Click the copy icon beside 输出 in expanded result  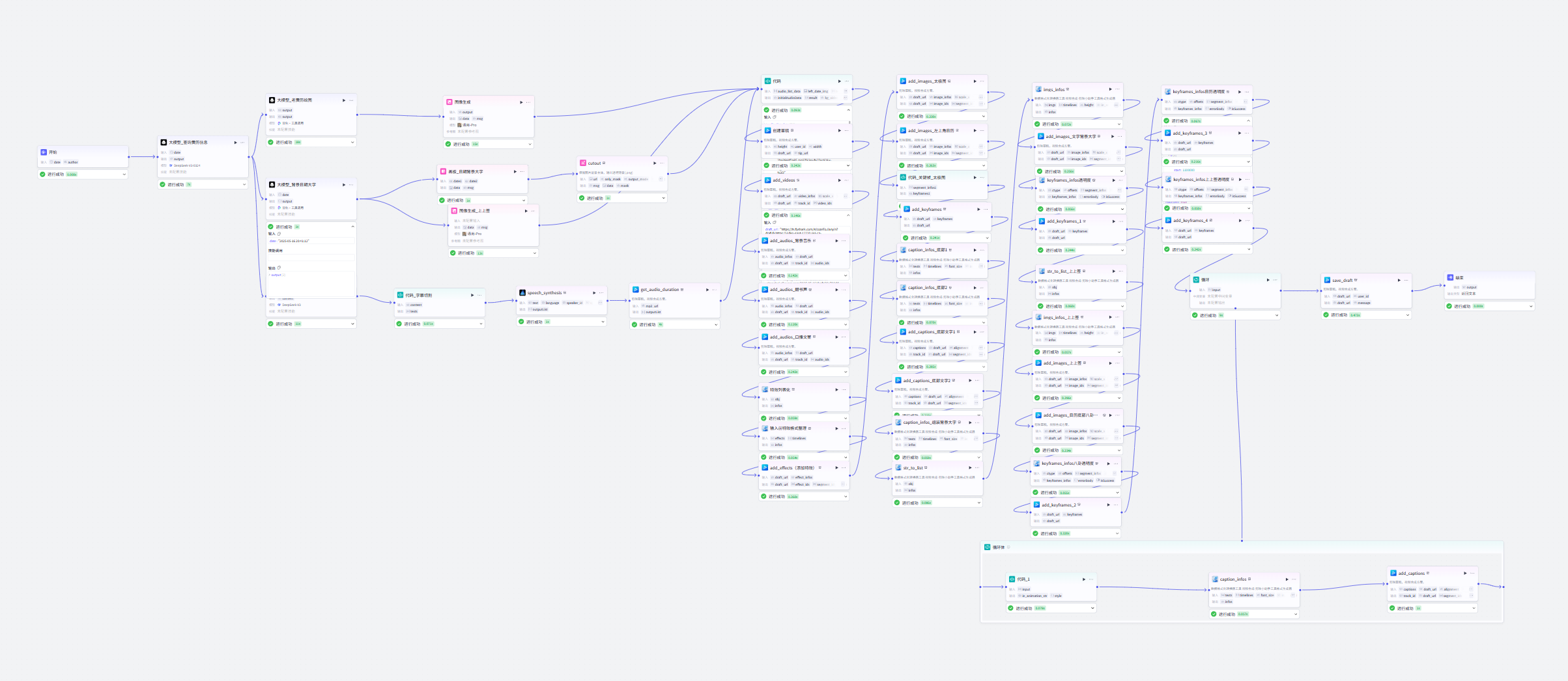279,268
